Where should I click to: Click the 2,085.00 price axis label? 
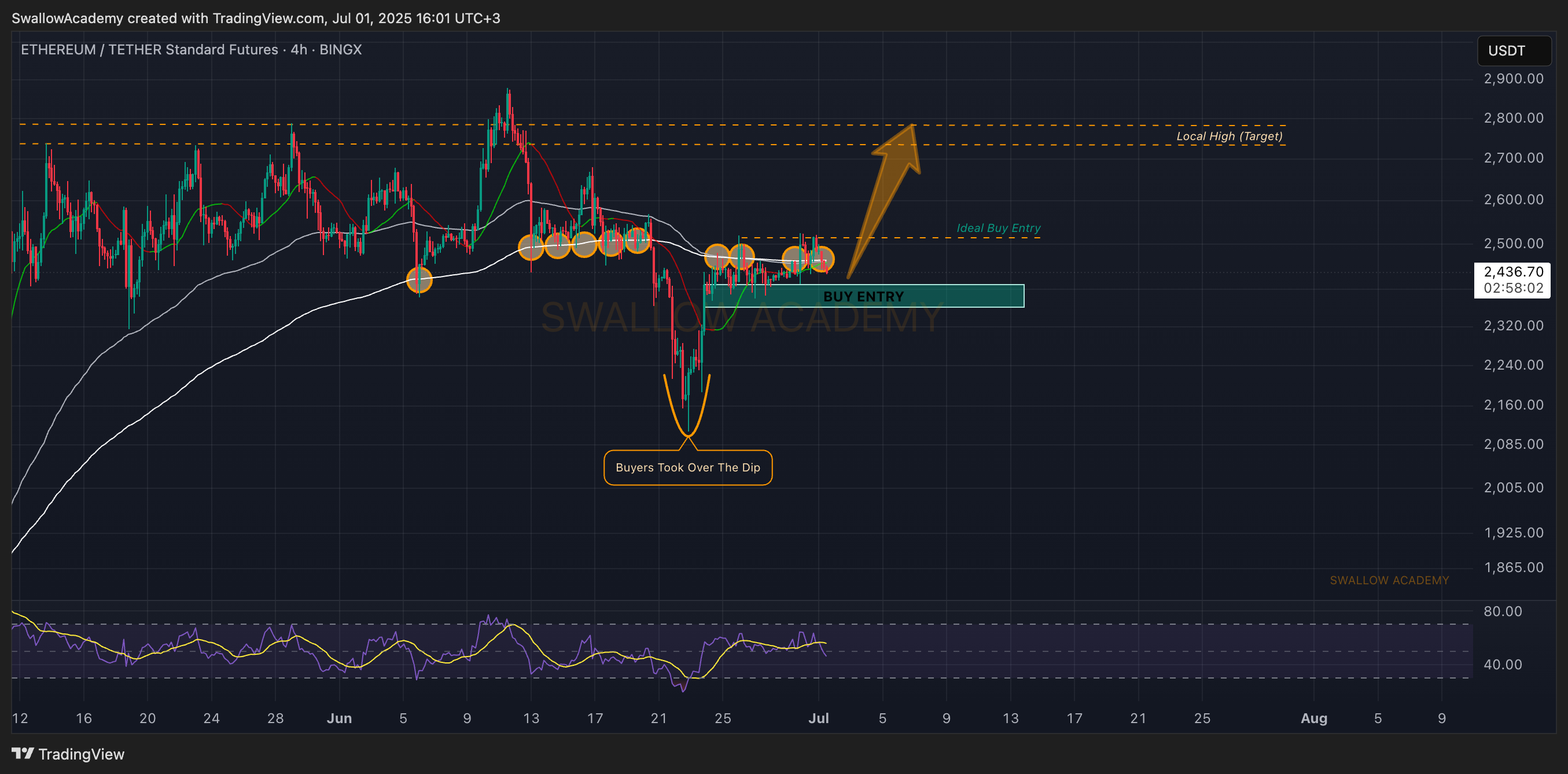tap(1513, 444)
